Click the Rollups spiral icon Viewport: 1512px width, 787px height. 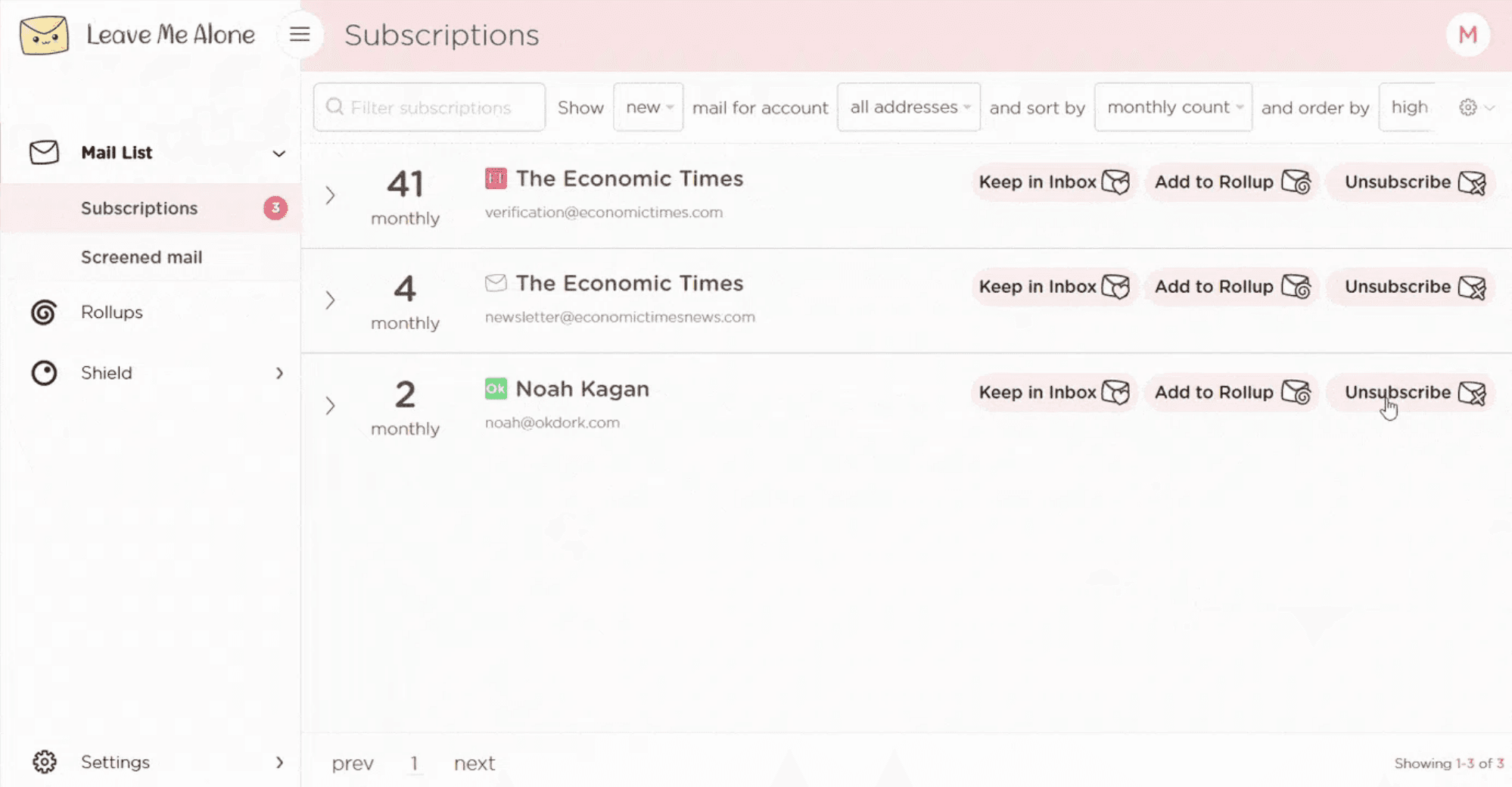coord(44,313)
